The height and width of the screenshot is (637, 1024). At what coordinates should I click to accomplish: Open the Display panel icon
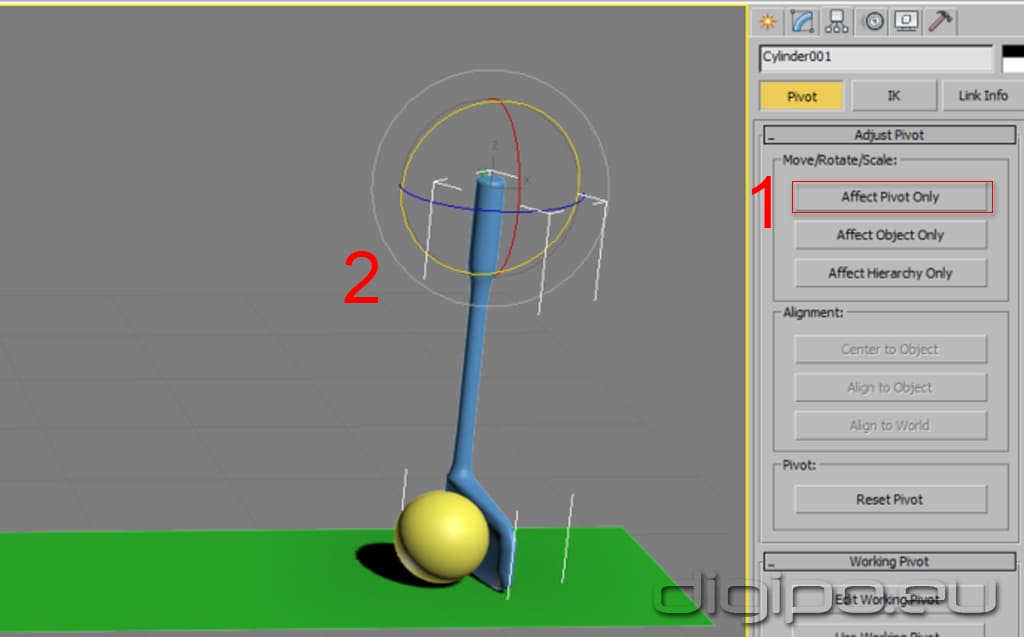(x=906, y=21)
